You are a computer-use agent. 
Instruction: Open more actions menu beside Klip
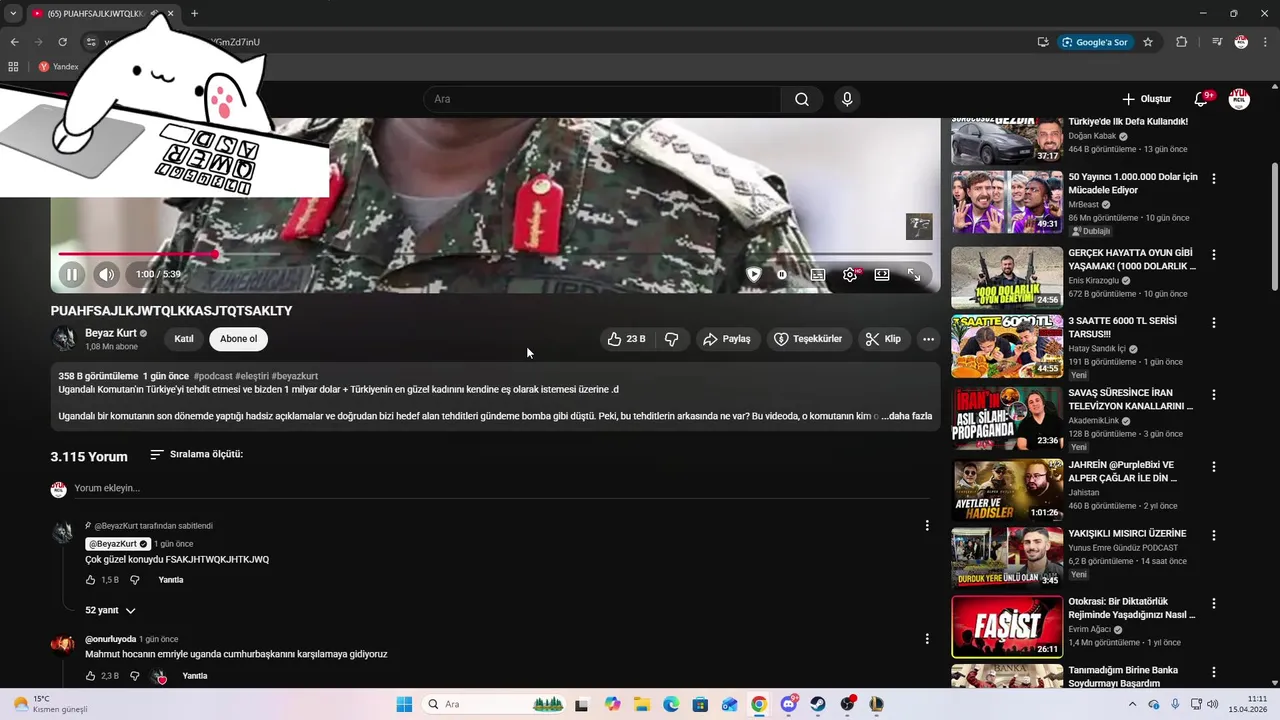[x=928, y=339]
